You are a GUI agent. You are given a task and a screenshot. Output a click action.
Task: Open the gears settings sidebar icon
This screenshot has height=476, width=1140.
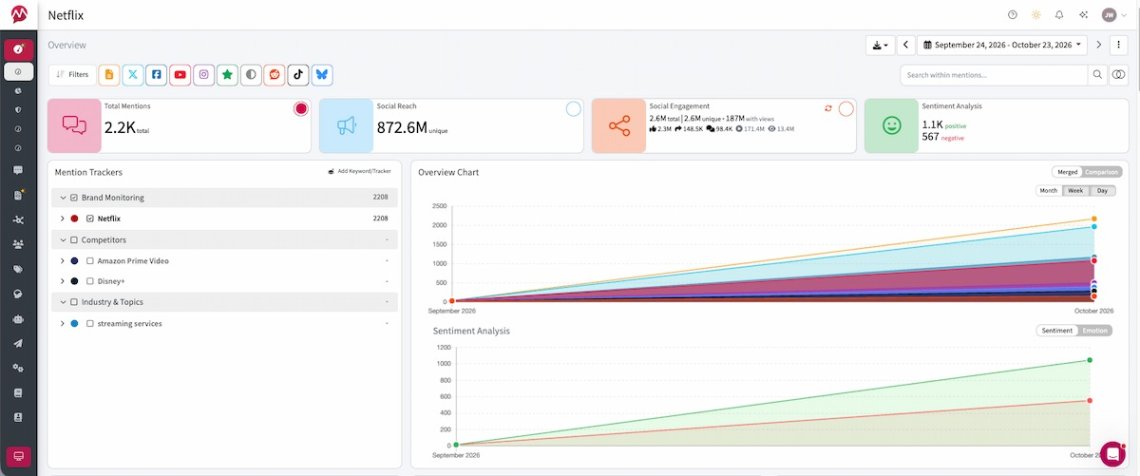tap(18, 368)
